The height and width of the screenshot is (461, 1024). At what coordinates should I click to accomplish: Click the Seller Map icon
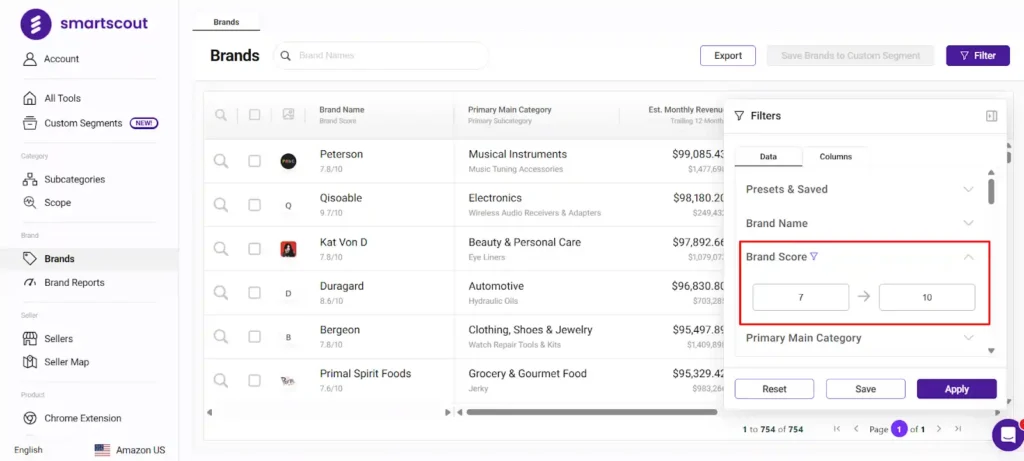(29, 362)
